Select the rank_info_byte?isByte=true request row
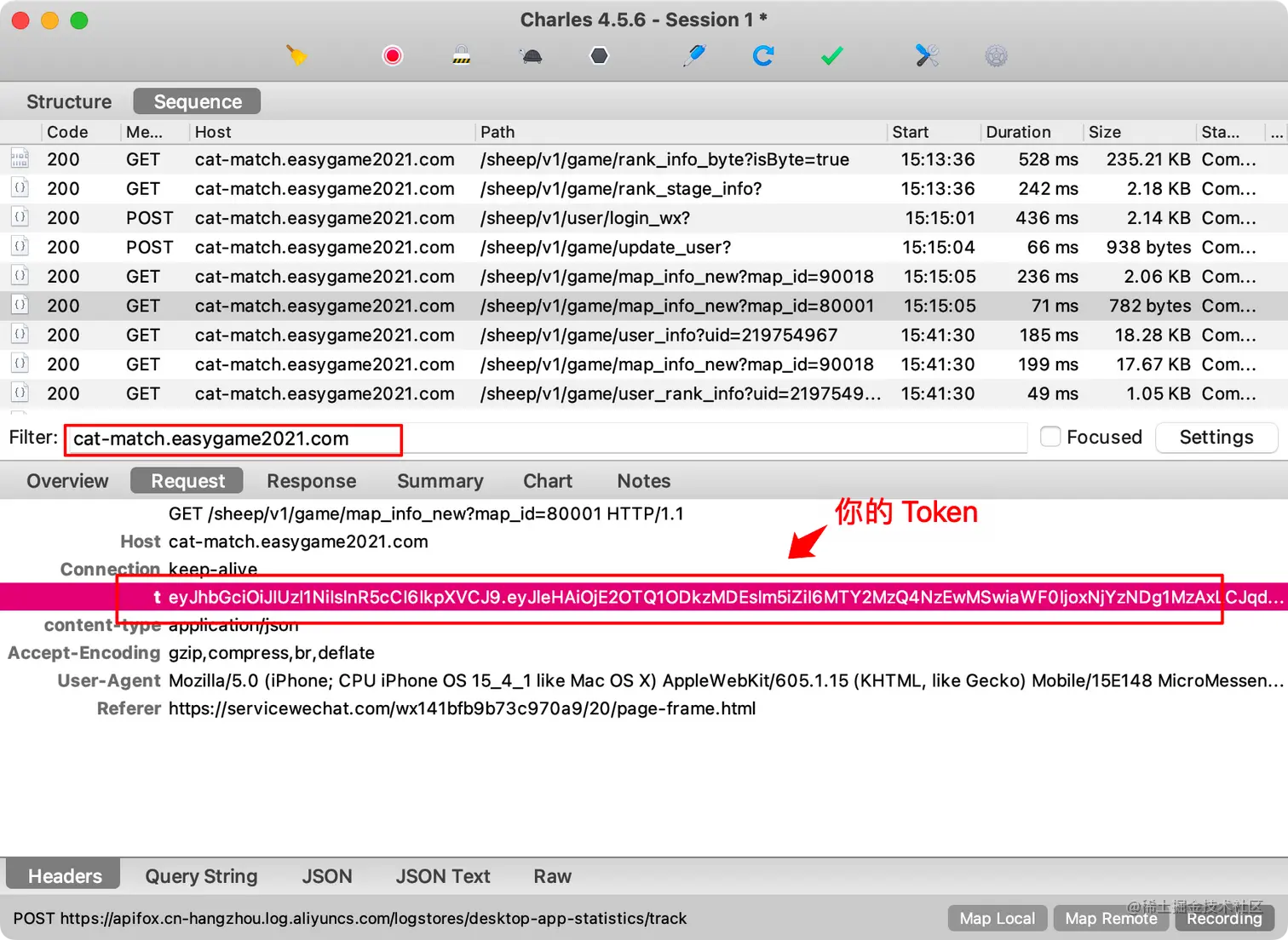 click(644, 159)
